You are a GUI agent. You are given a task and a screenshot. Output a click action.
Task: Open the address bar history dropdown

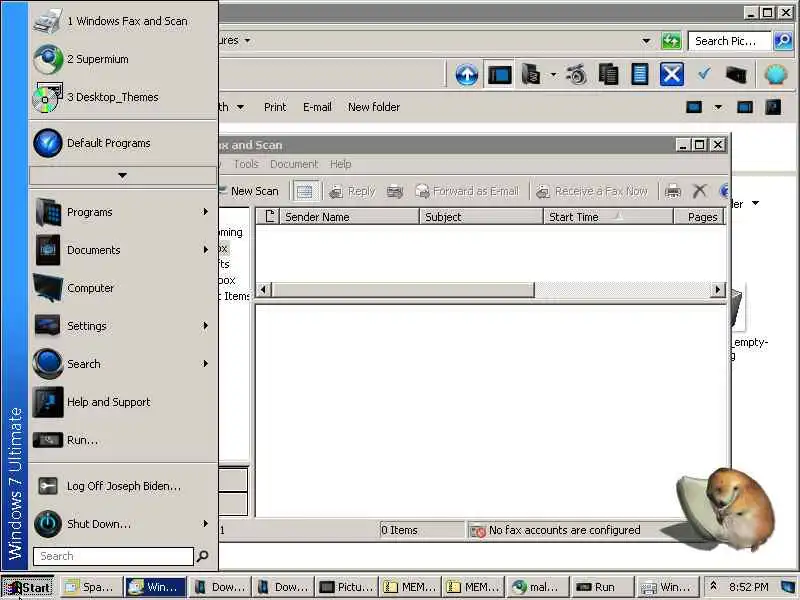[646, 41]
